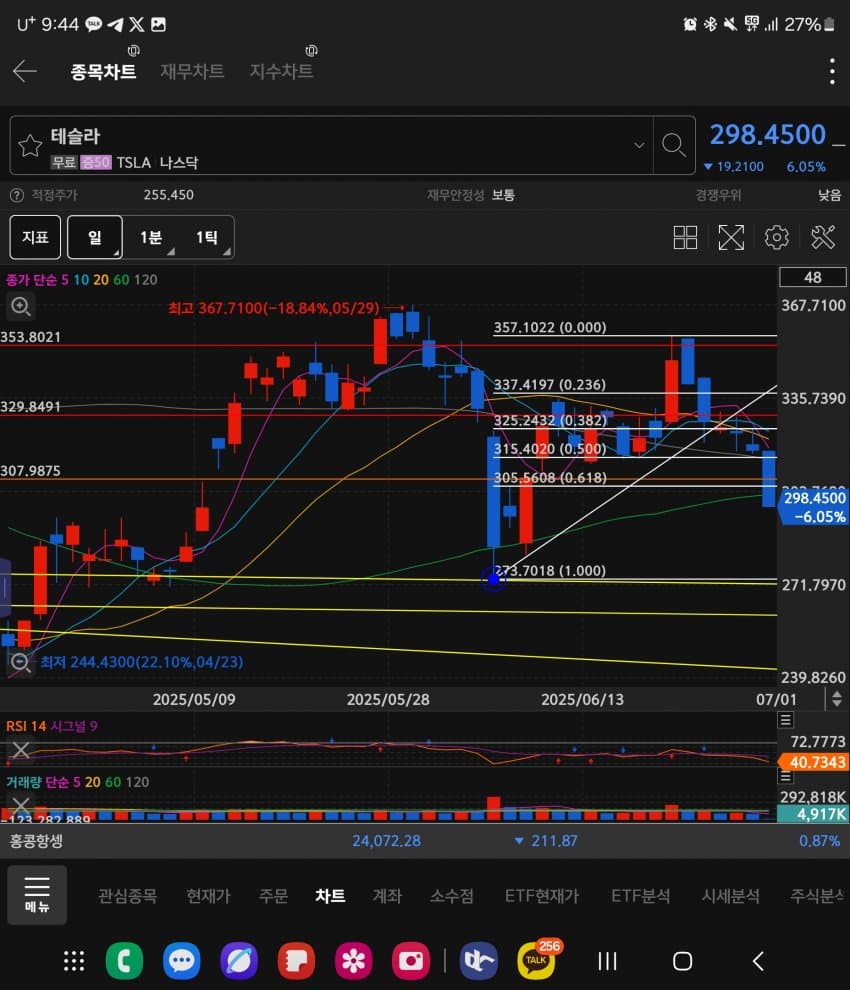Zoom out of the chart with the minus magnifier
The width and height of the screenshot is (850, 990).
pos(21,663)
